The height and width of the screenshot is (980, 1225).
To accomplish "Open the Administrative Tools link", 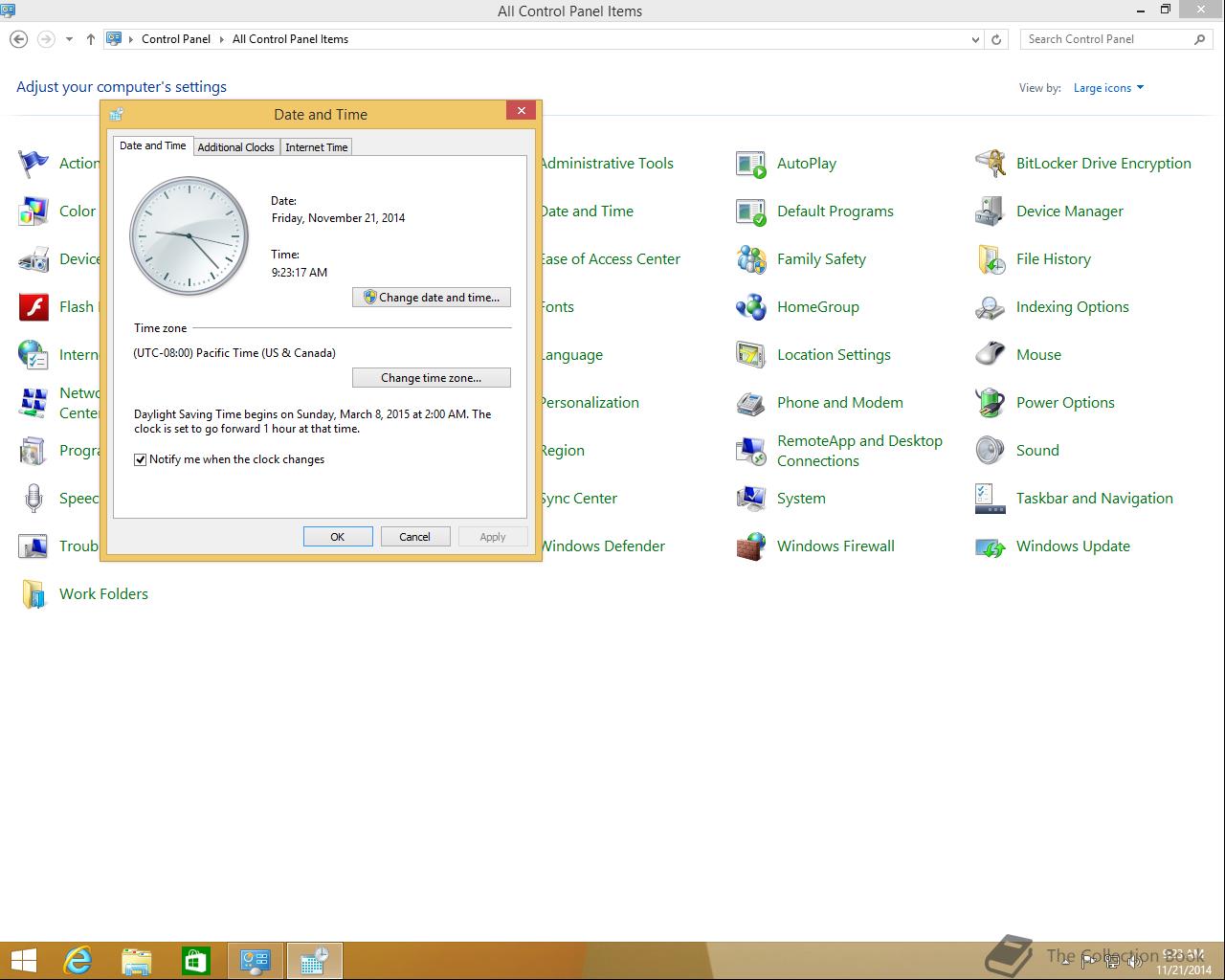I will pos(608,164).
